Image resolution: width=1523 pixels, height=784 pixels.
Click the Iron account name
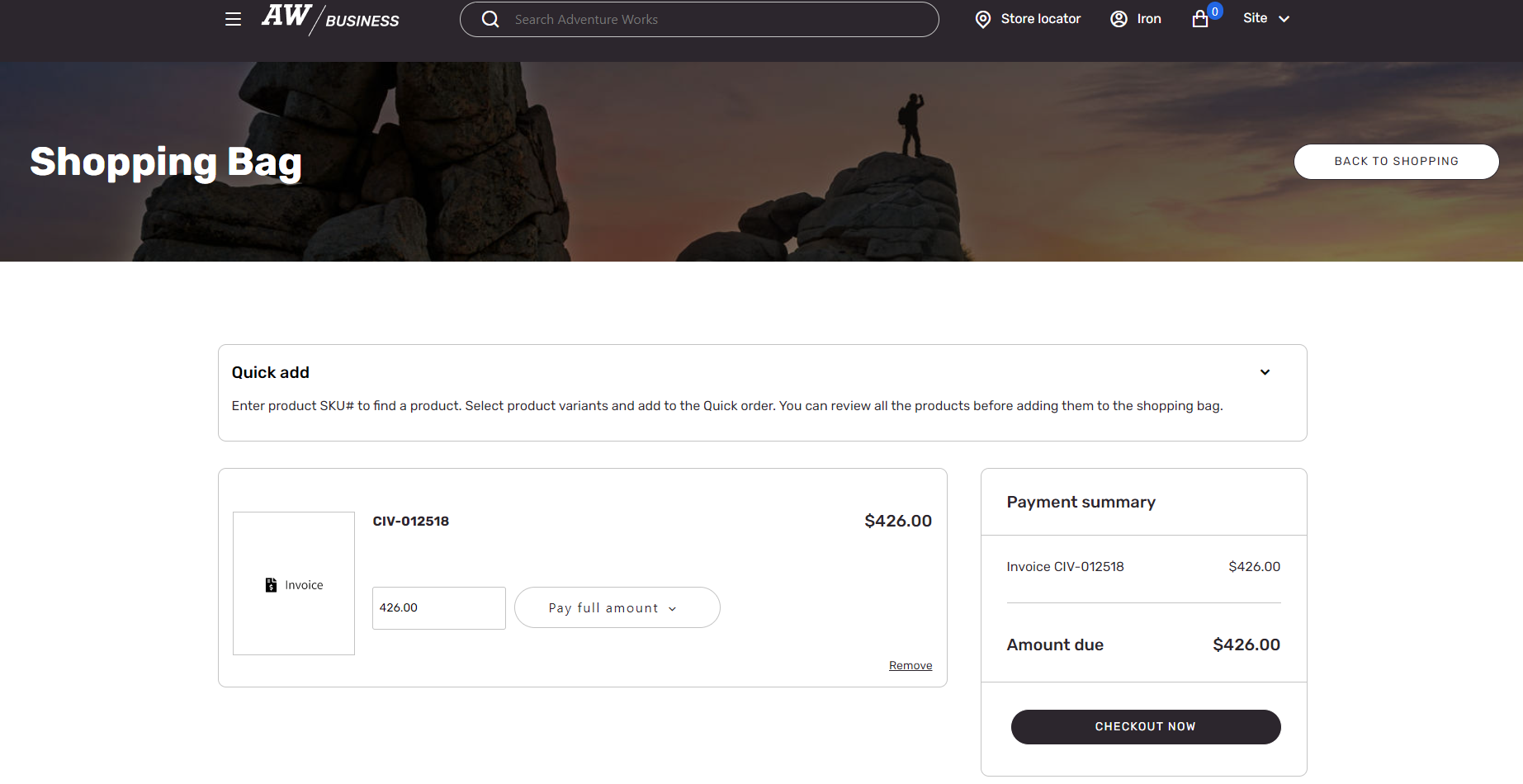tap(1149, 19)
